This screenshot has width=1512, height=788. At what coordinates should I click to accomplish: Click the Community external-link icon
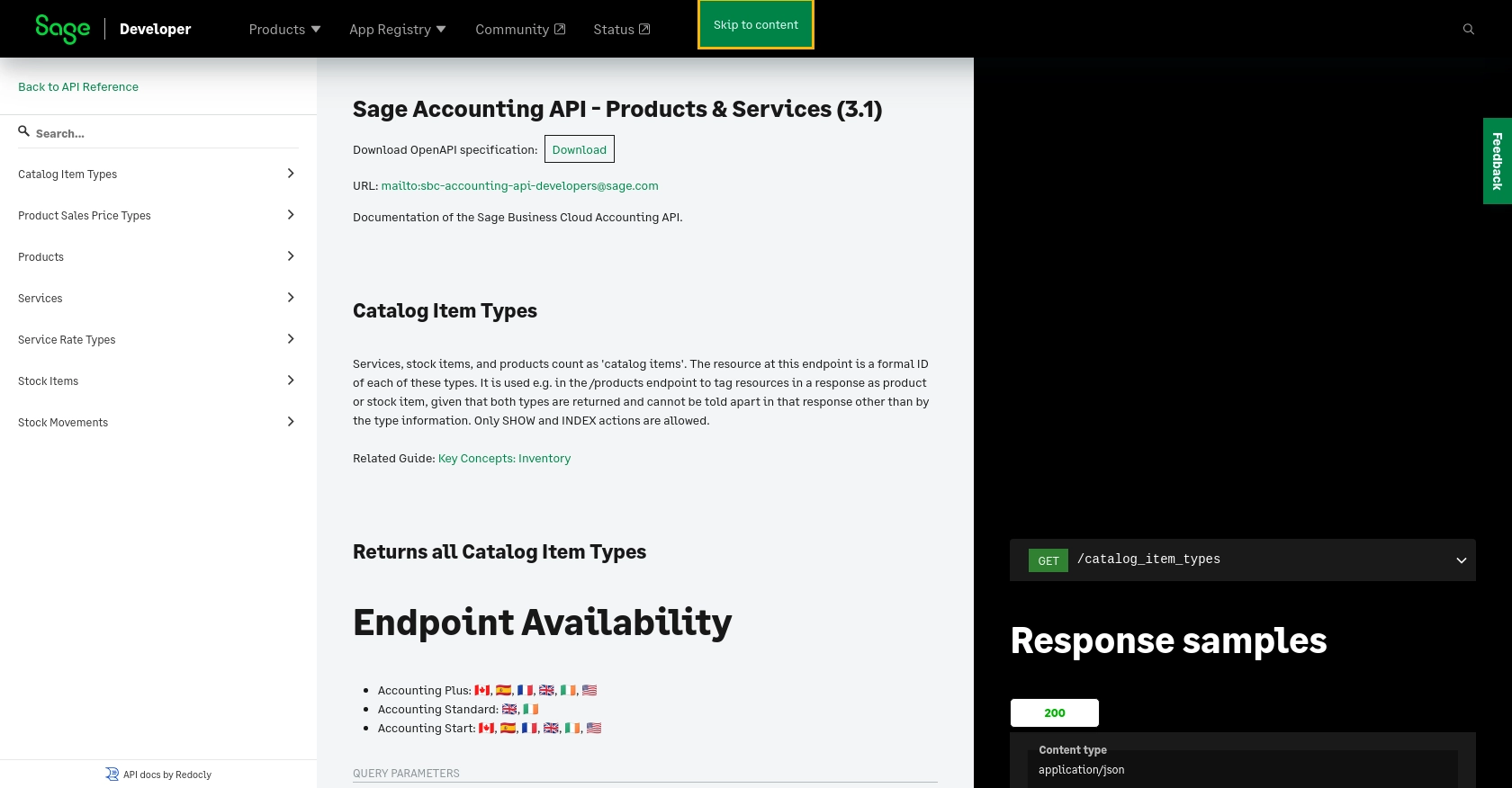[x=560, y=29]
